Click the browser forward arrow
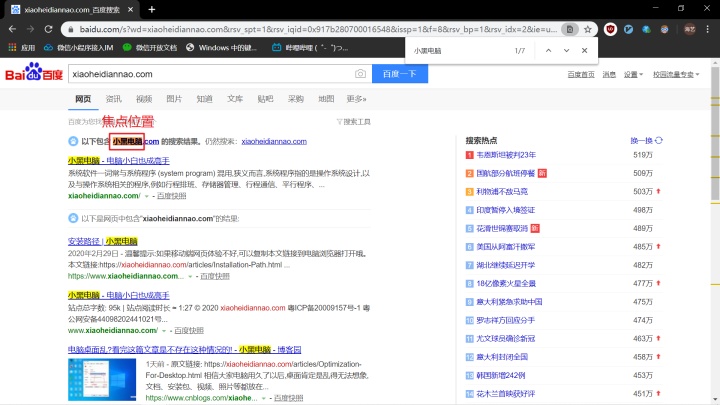720x405 pixels. [30, 29]
